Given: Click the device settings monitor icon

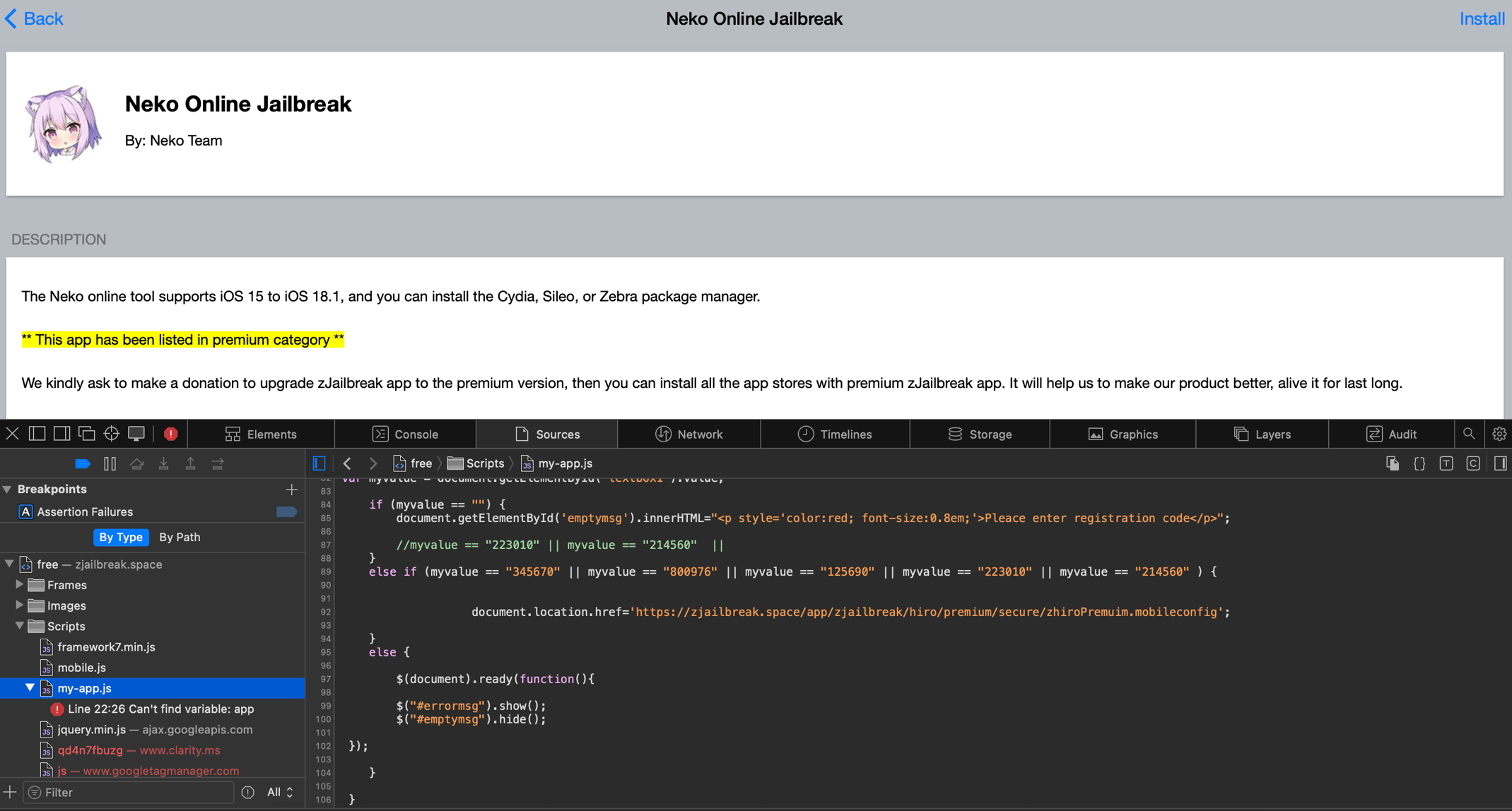Looking at the screenshot, I should (x=136, y=434).
